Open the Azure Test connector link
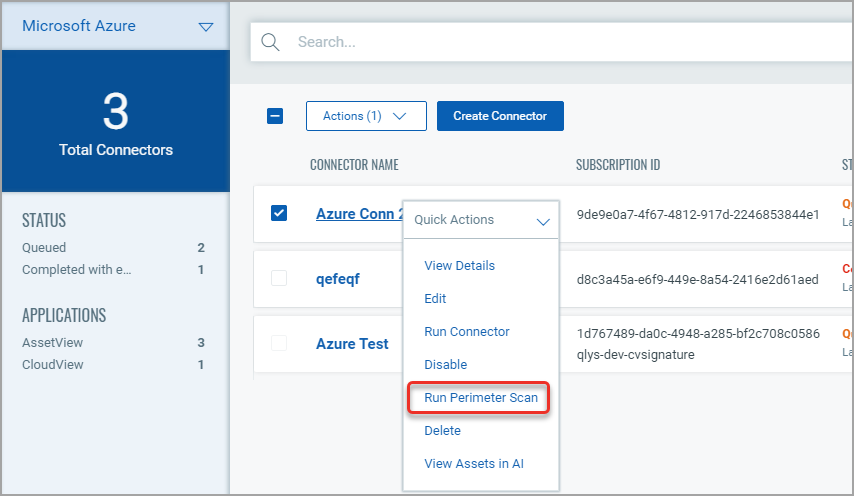Viewport: 854px width, 496px height. (352, 344)
